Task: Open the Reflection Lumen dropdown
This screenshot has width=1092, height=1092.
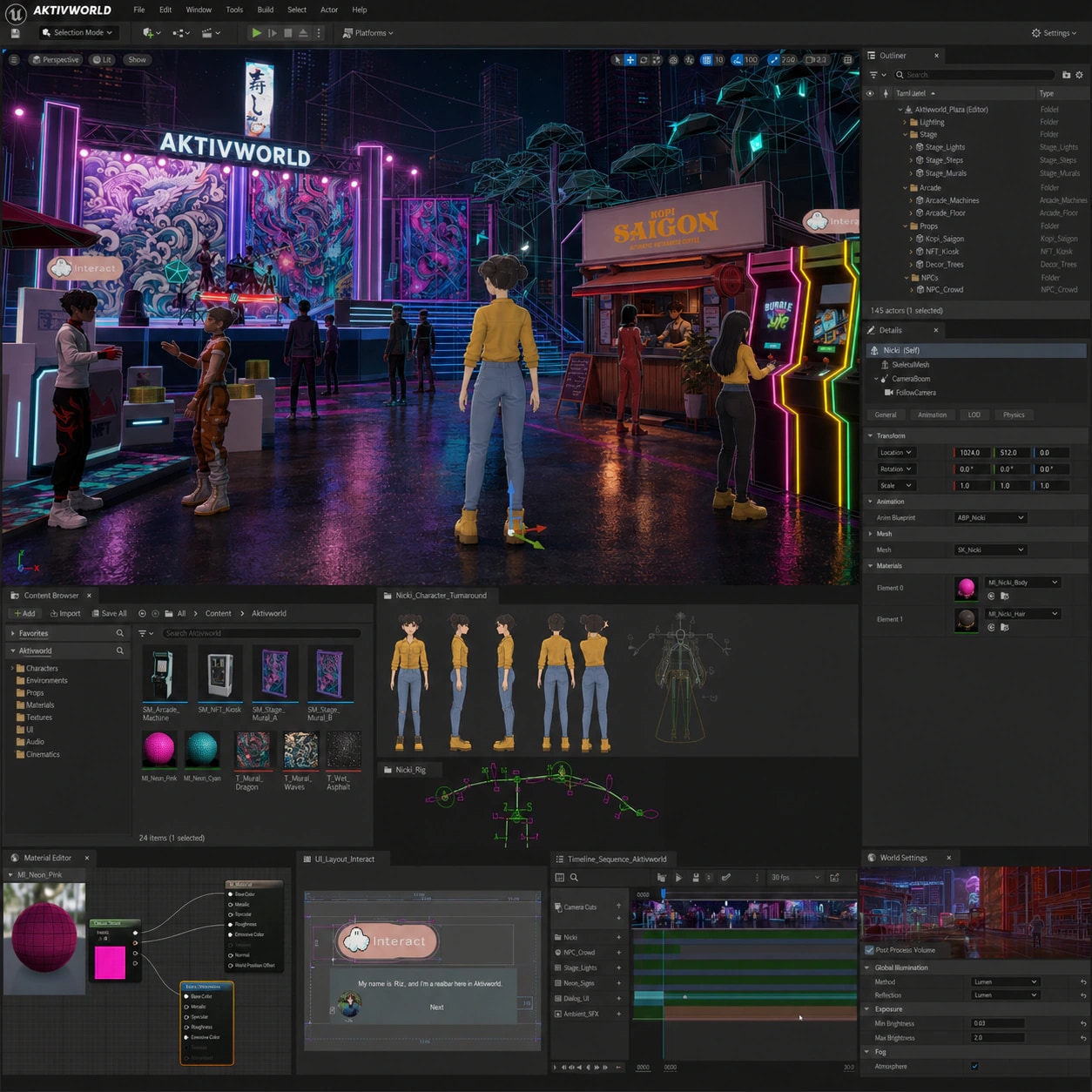Action: (x=1005, y=995)
